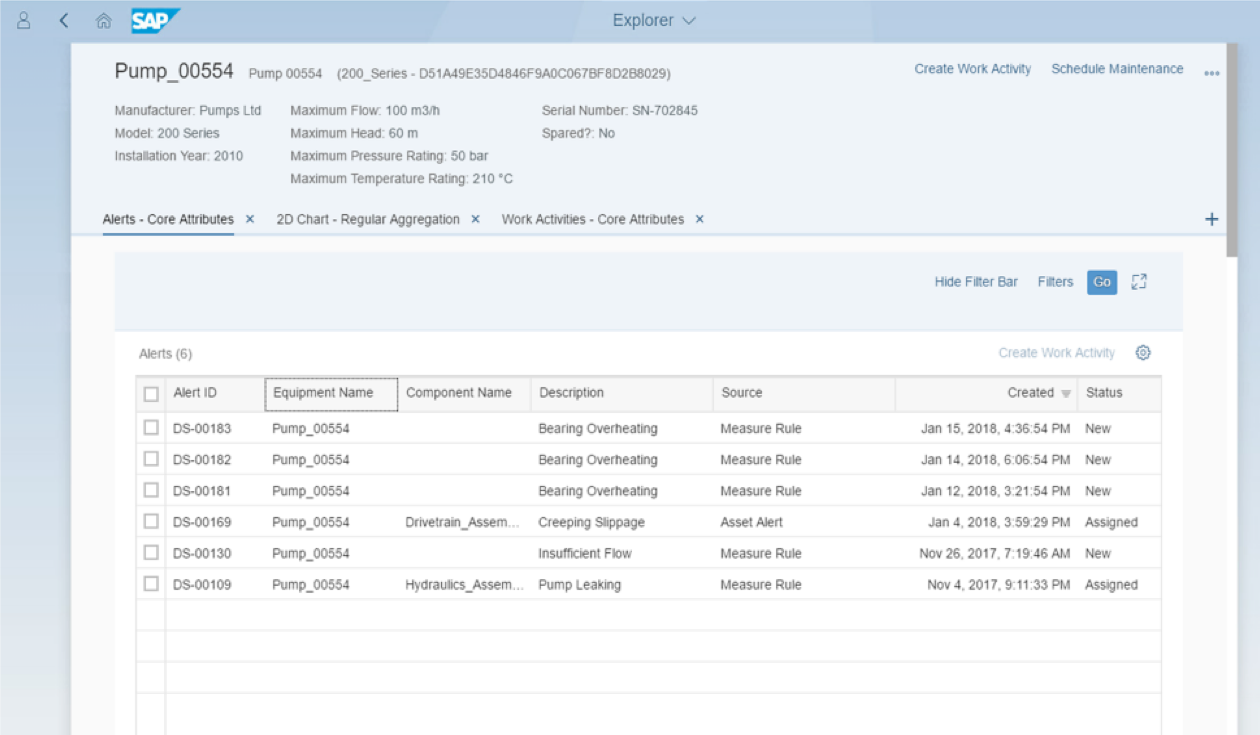The image size is (1260, 735).
Task: Click Create Work Activity above alerts table
Action: coord(1056,353)
